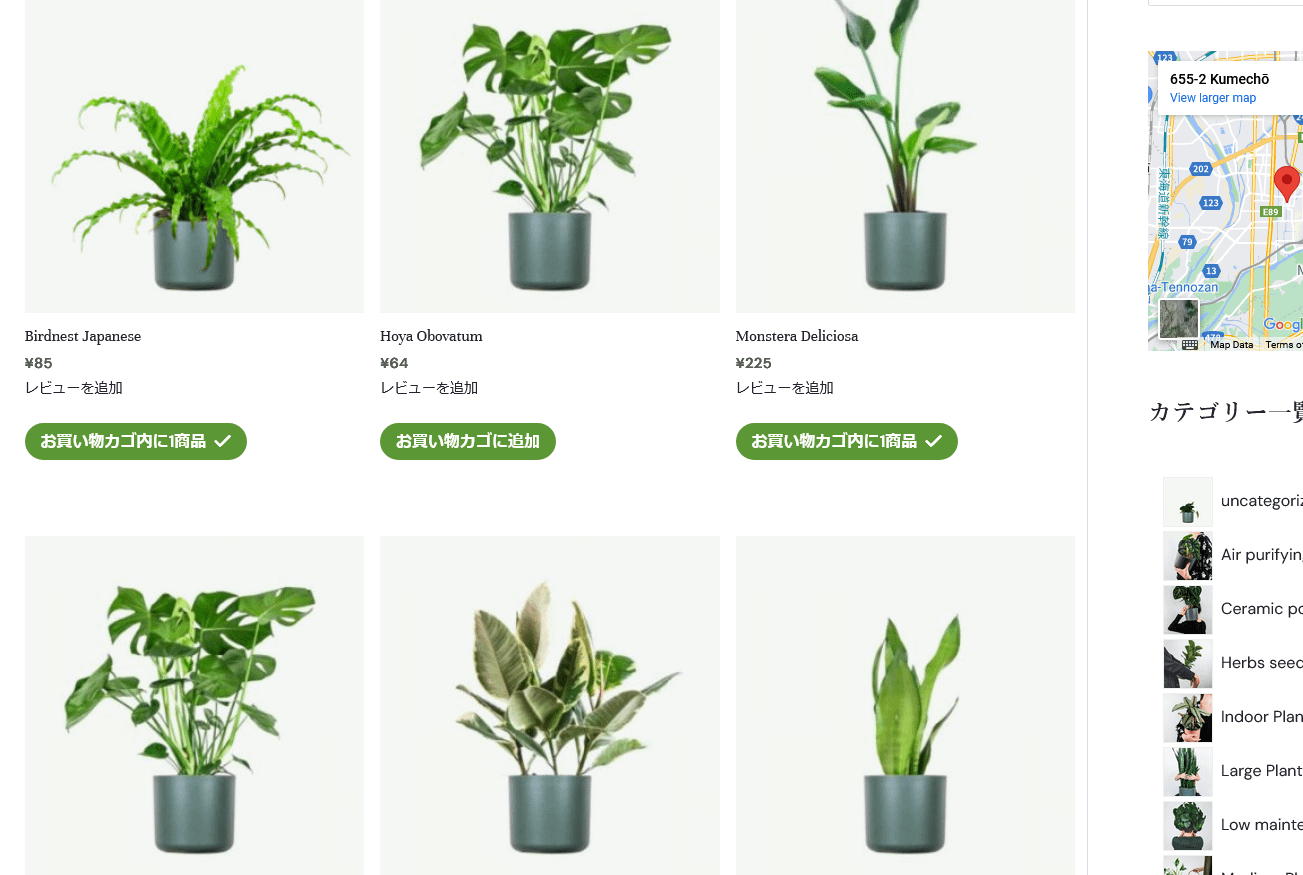Open the variegated rubber plant product image
Screen dimensions: 1303x875
[x=550, y=705]
